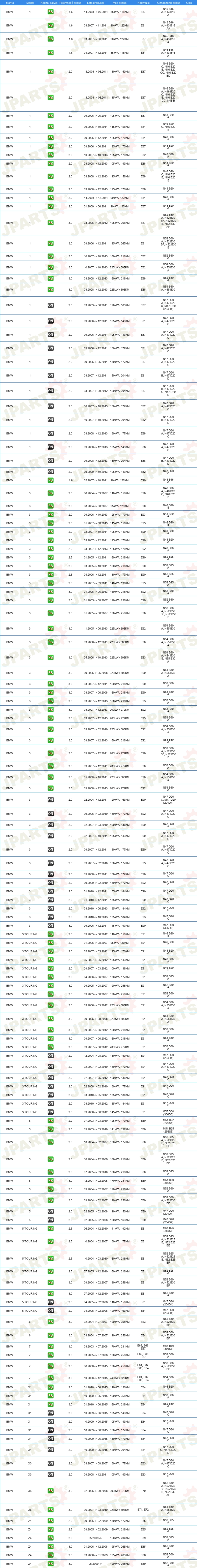
Task: Click the diesel ON icon in the 3 TOURING M57 D30 (306D3) row
Action: (50, 1112)
